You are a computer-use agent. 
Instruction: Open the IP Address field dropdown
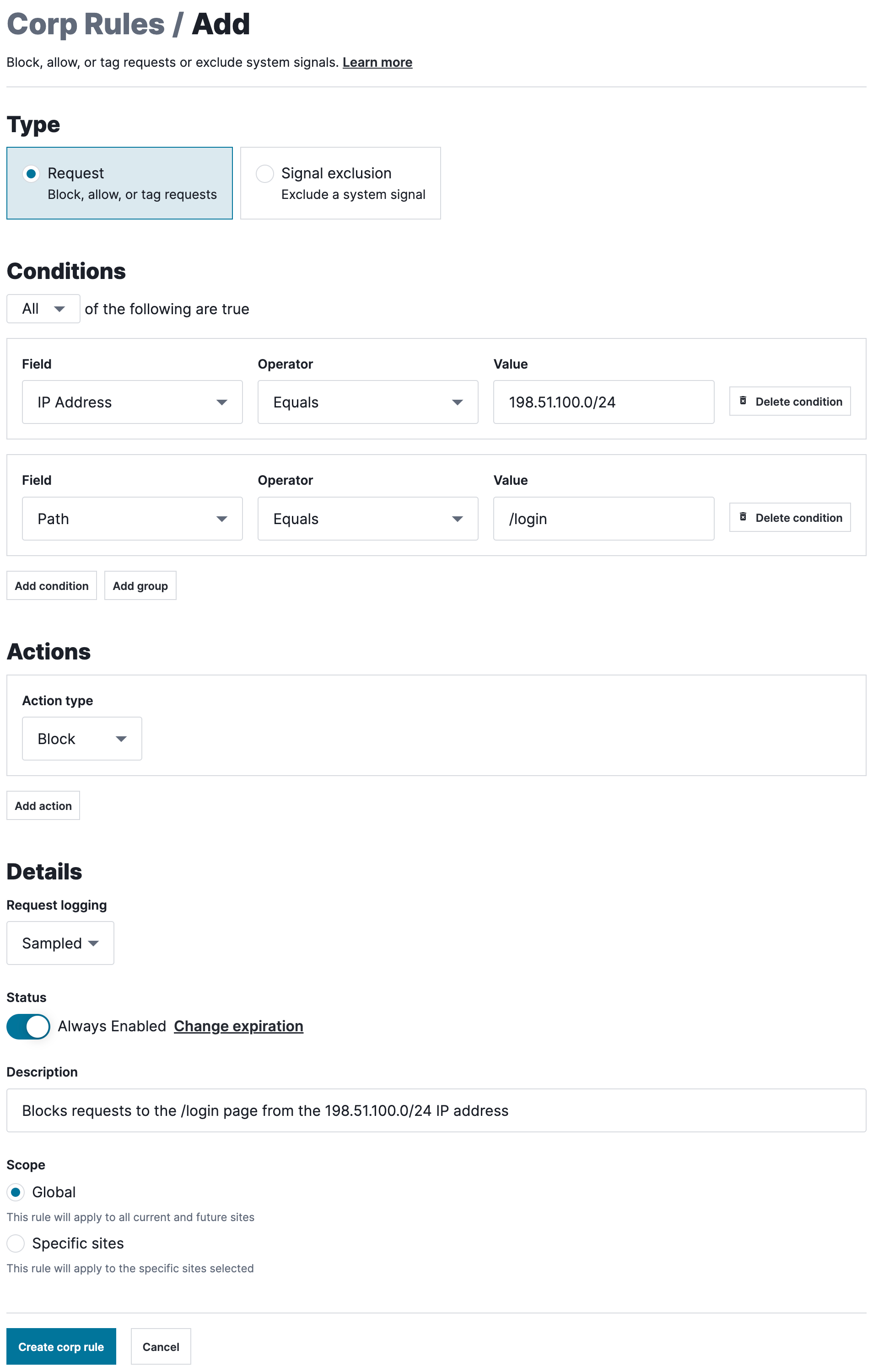[x=132, y=402]
